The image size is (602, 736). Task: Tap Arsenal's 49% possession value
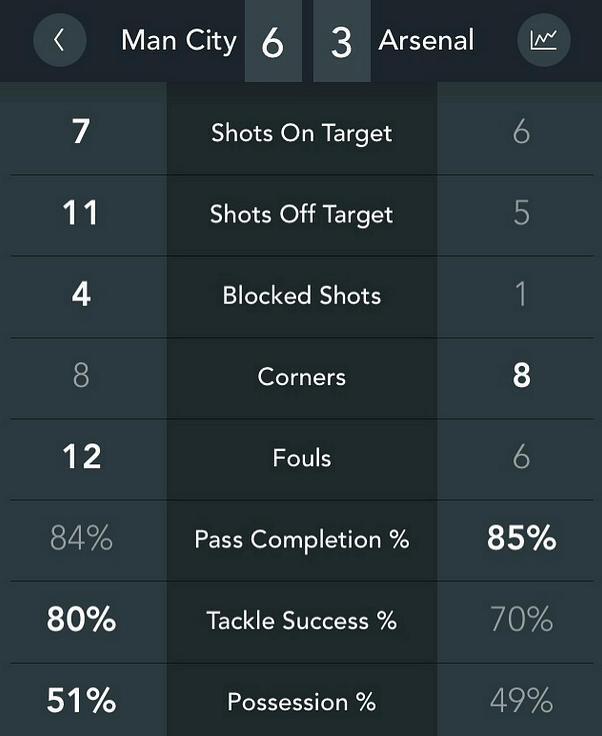(x=521, y=700)
